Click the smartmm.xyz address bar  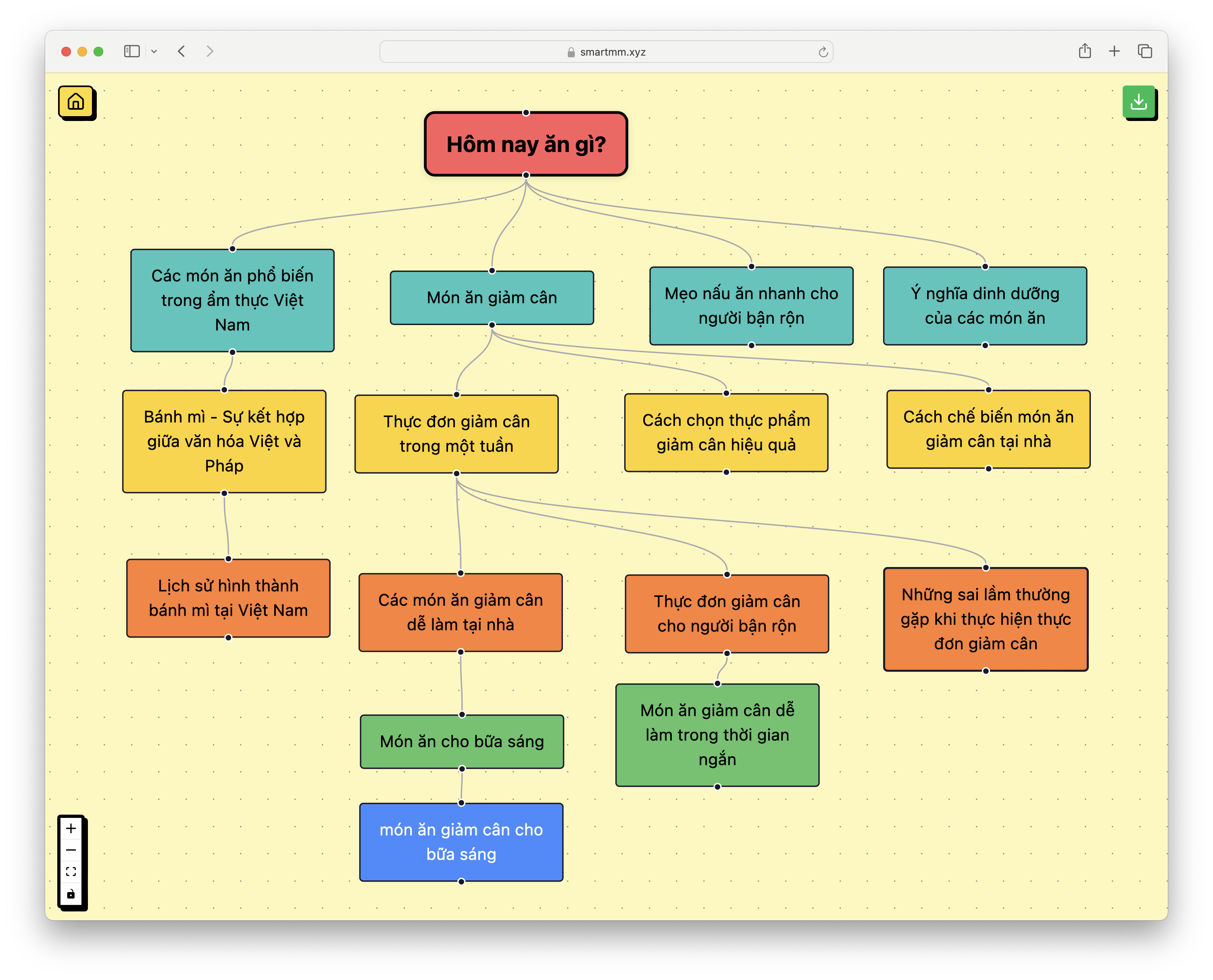[x=606, y=52]
